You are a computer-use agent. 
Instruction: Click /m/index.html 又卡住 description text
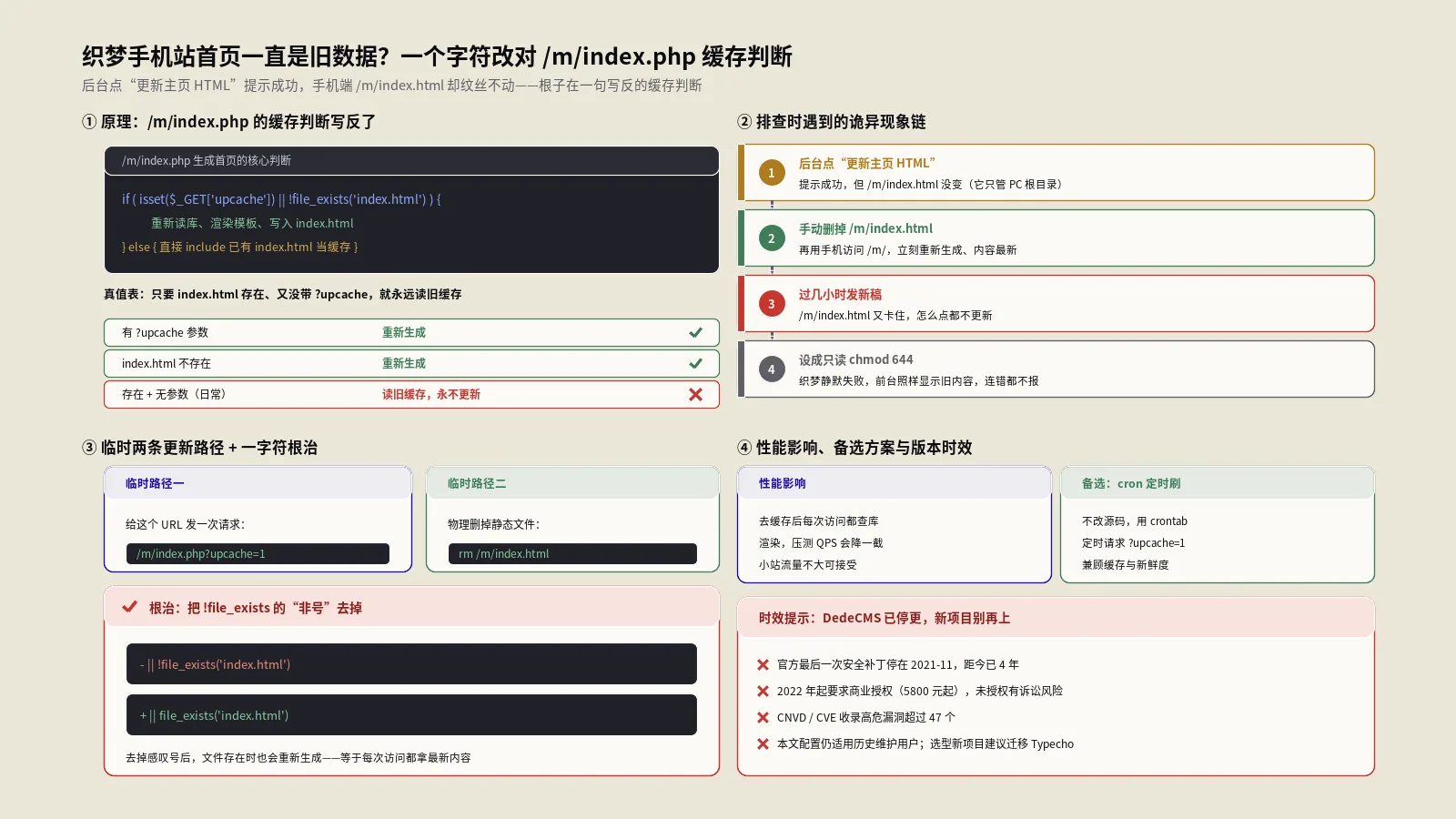tap(895, 315)
